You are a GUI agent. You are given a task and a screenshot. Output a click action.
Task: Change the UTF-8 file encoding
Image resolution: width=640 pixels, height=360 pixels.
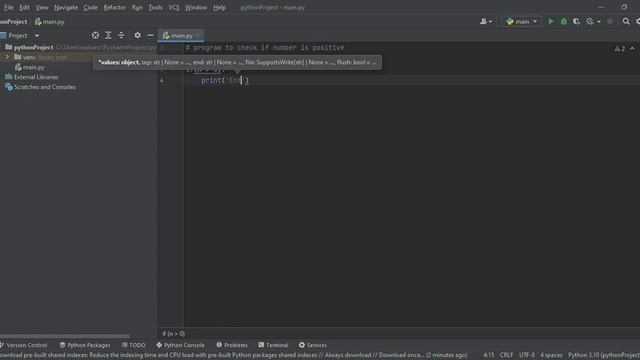click(527, 356)
